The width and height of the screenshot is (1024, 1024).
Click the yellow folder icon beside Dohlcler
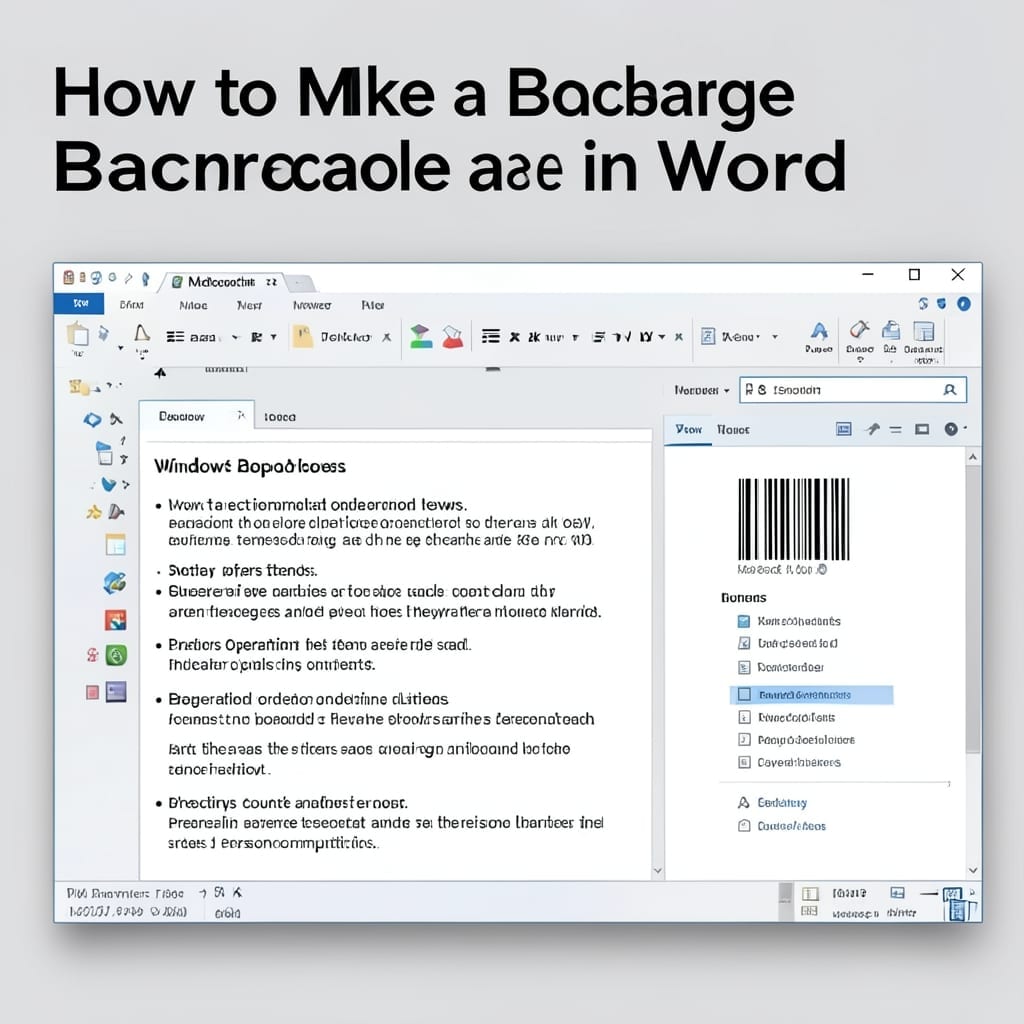coord(302,336)
